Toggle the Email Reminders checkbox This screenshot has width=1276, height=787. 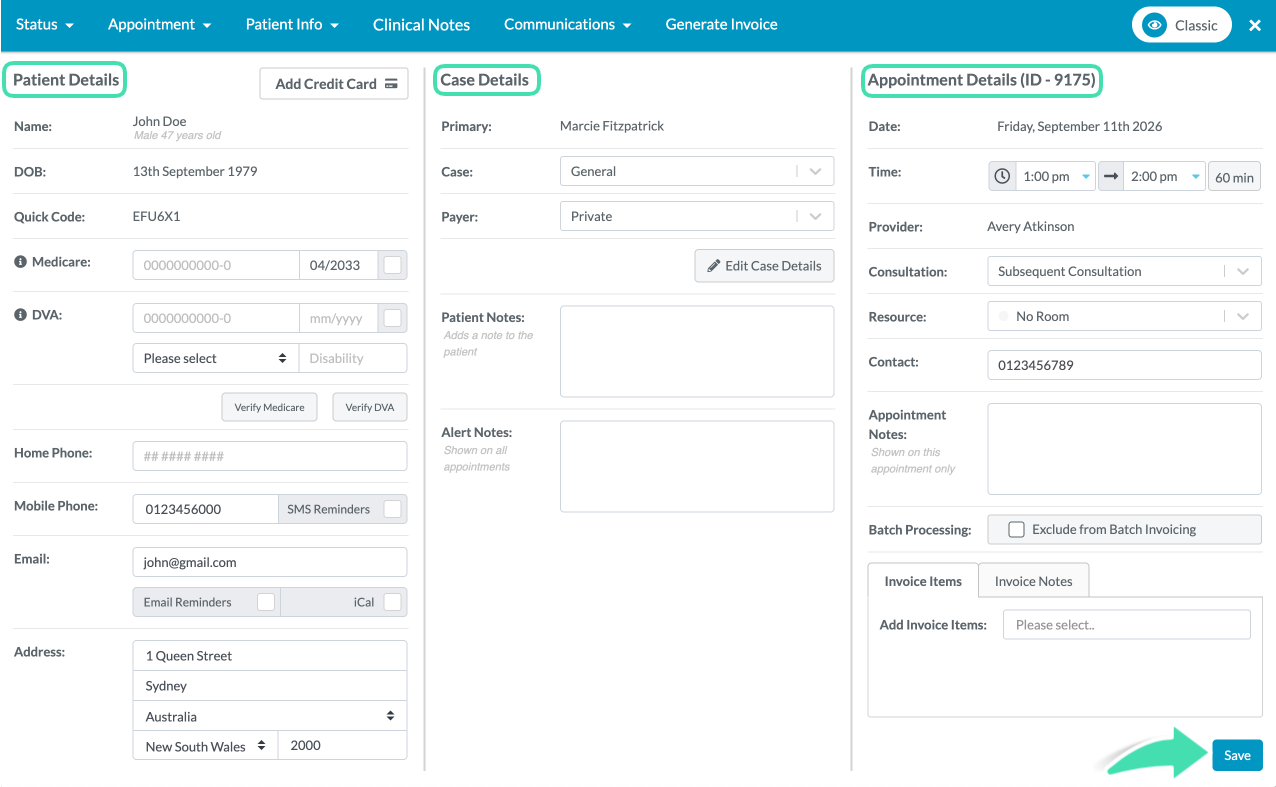tap(266, 602)
